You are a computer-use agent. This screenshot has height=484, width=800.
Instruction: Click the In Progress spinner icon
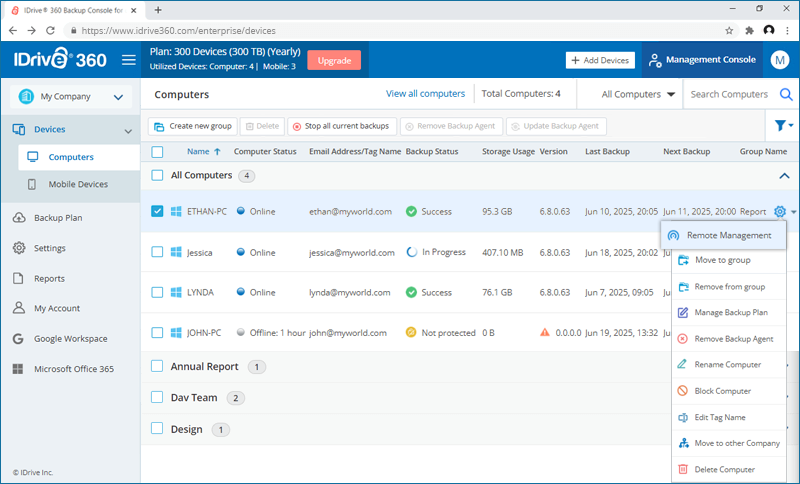pos(411,252)
